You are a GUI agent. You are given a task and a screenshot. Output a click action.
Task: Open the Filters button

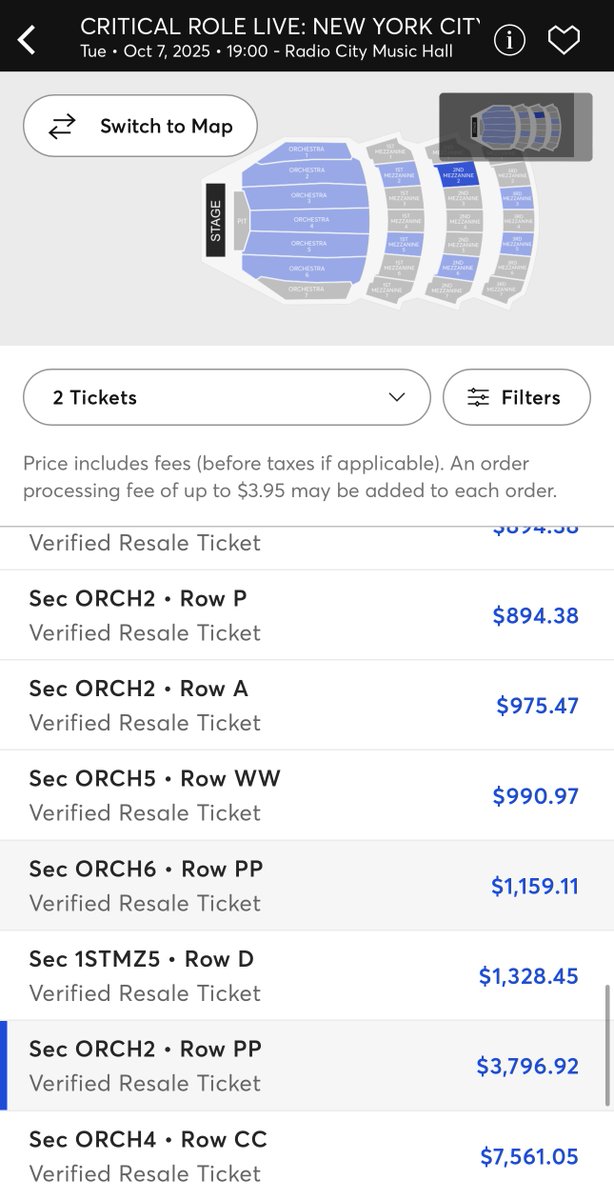tap(516, 397)
